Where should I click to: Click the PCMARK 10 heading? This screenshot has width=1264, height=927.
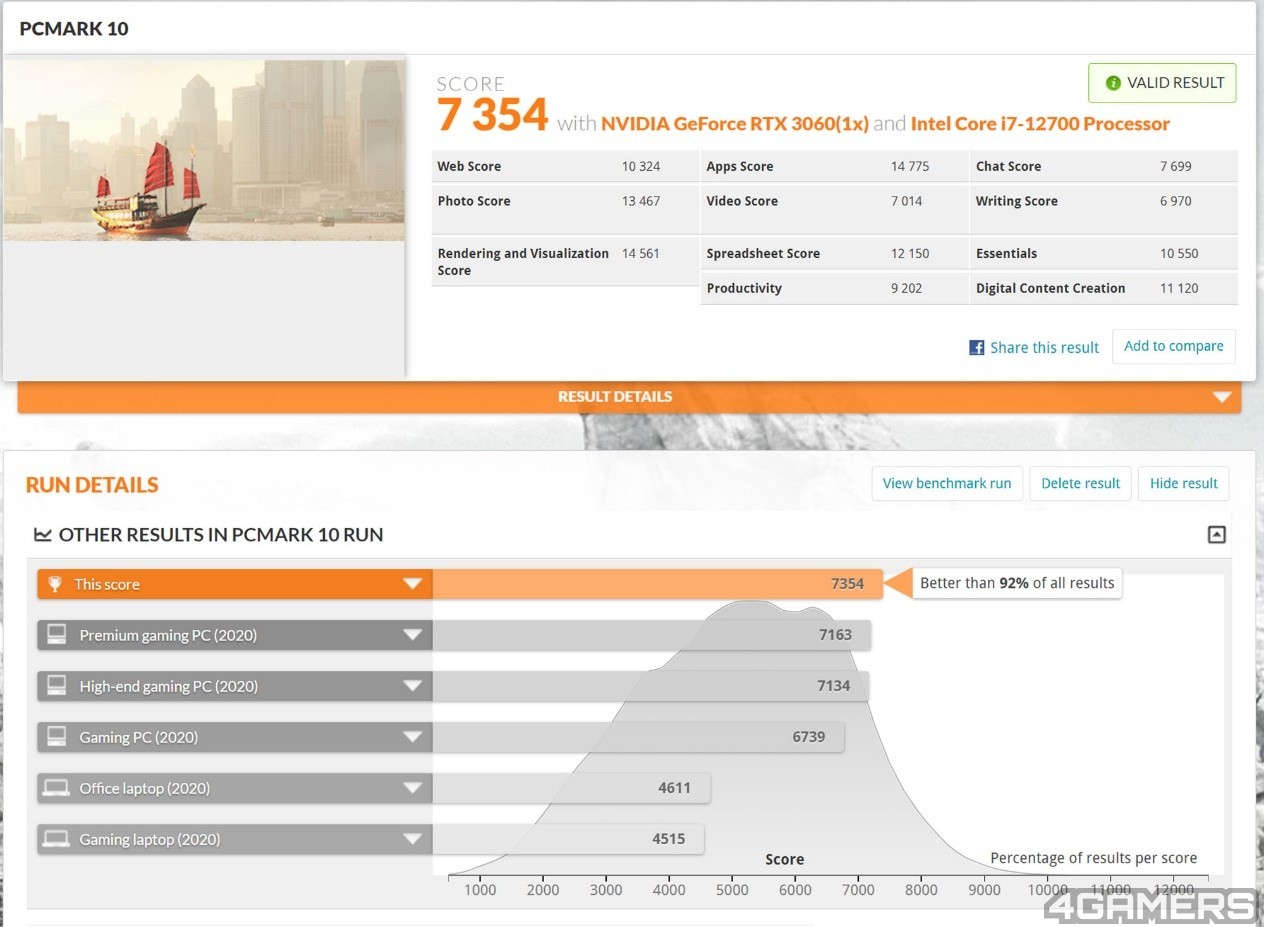point(74,28)
